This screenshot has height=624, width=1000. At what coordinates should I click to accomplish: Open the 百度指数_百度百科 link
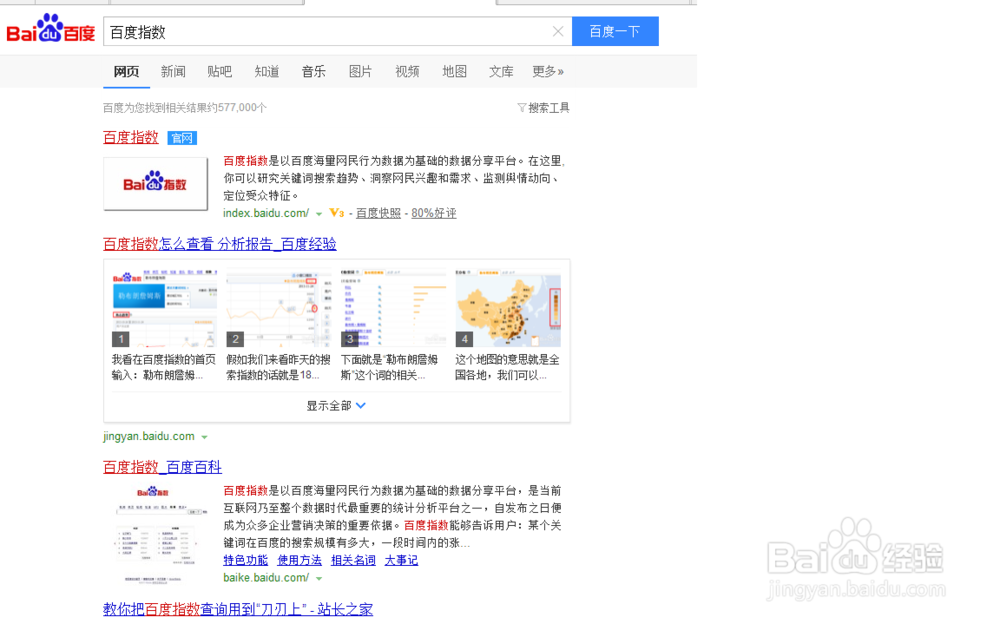pos(162,467)
